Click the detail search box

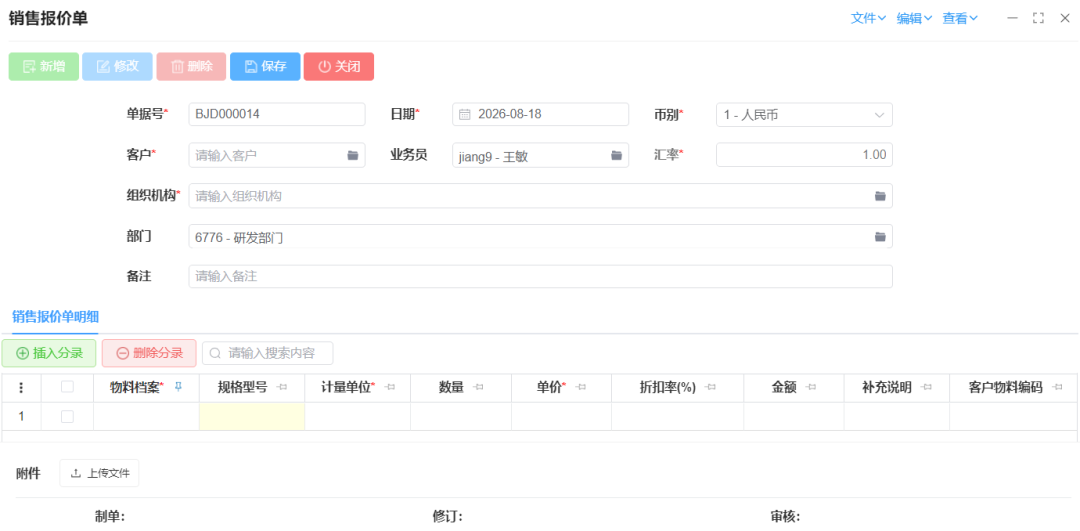click(x=268, y=353)
